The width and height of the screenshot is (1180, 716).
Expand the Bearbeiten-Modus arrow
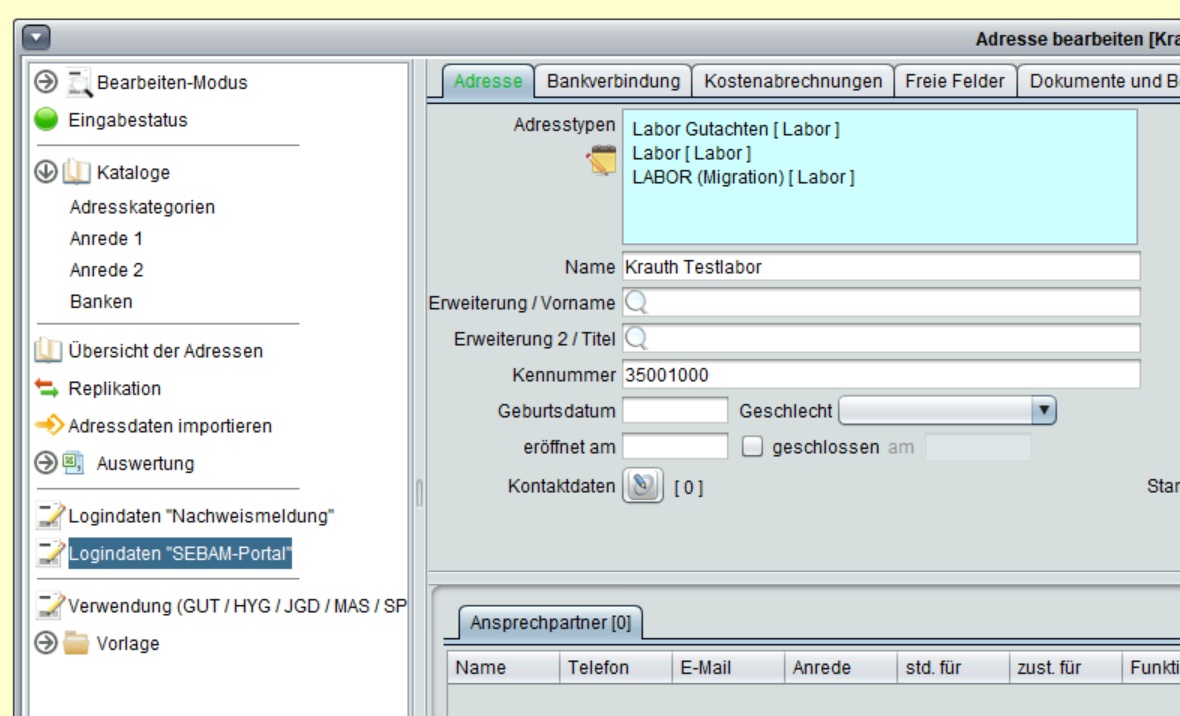coord(46,82)
